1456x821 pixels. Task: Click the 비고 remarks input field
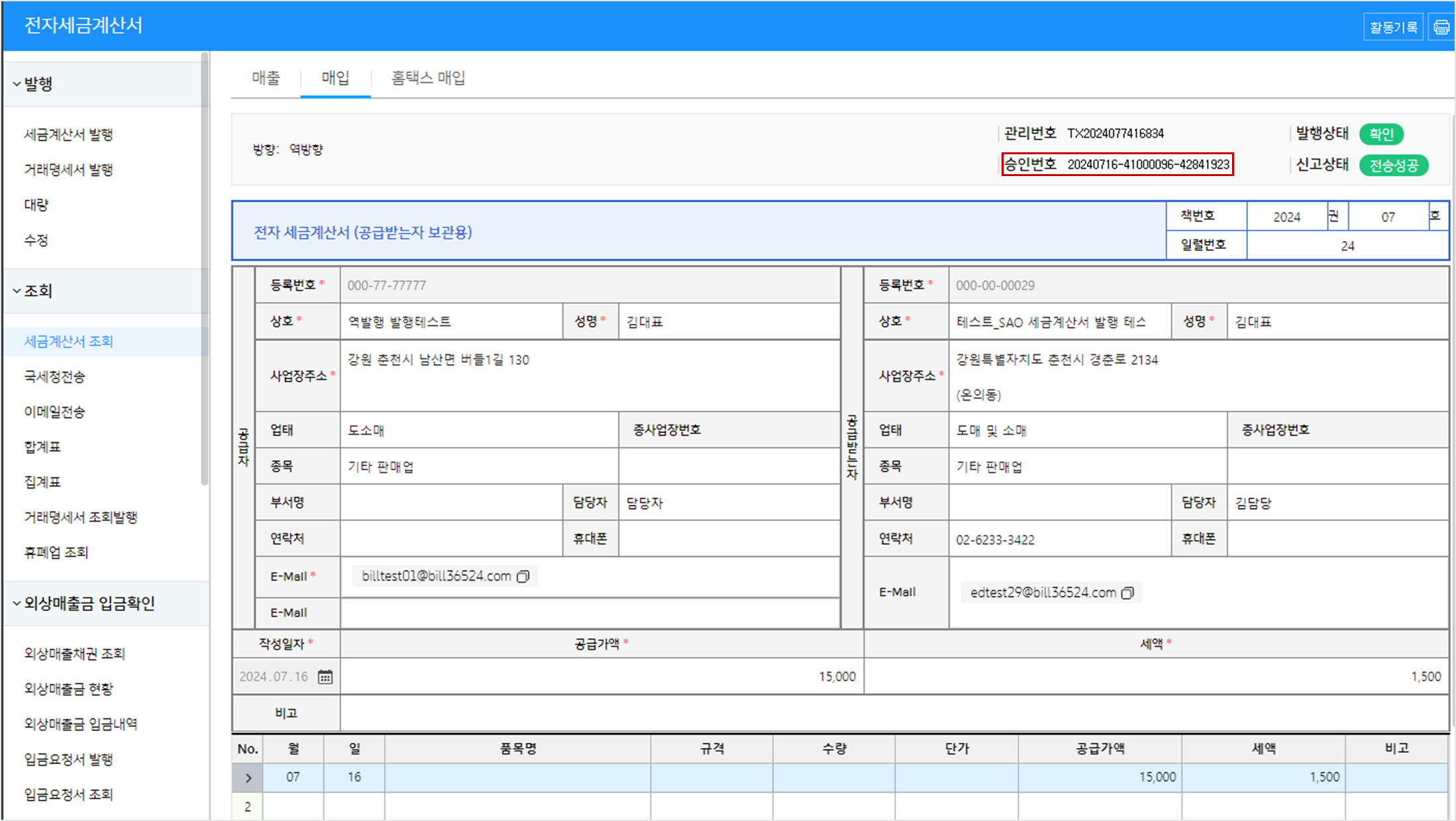893,713
